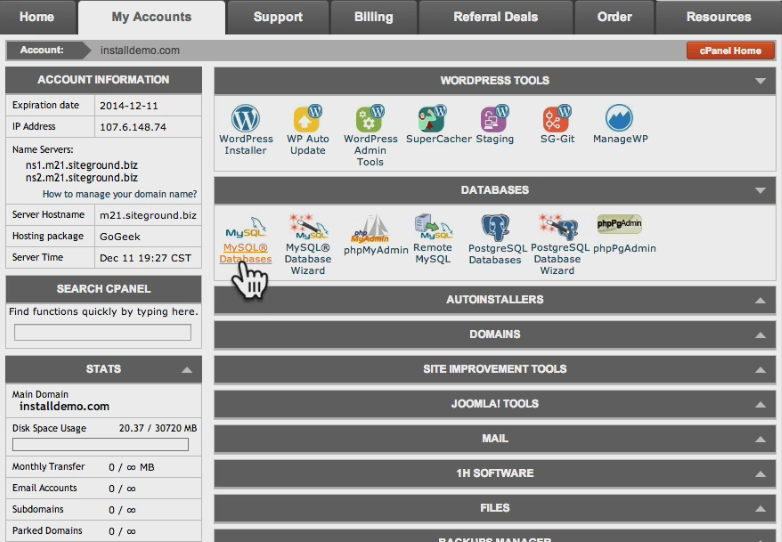Select the My Accounts tab
The width and height of the screenshot is (782, 542).
coord(151,17)
